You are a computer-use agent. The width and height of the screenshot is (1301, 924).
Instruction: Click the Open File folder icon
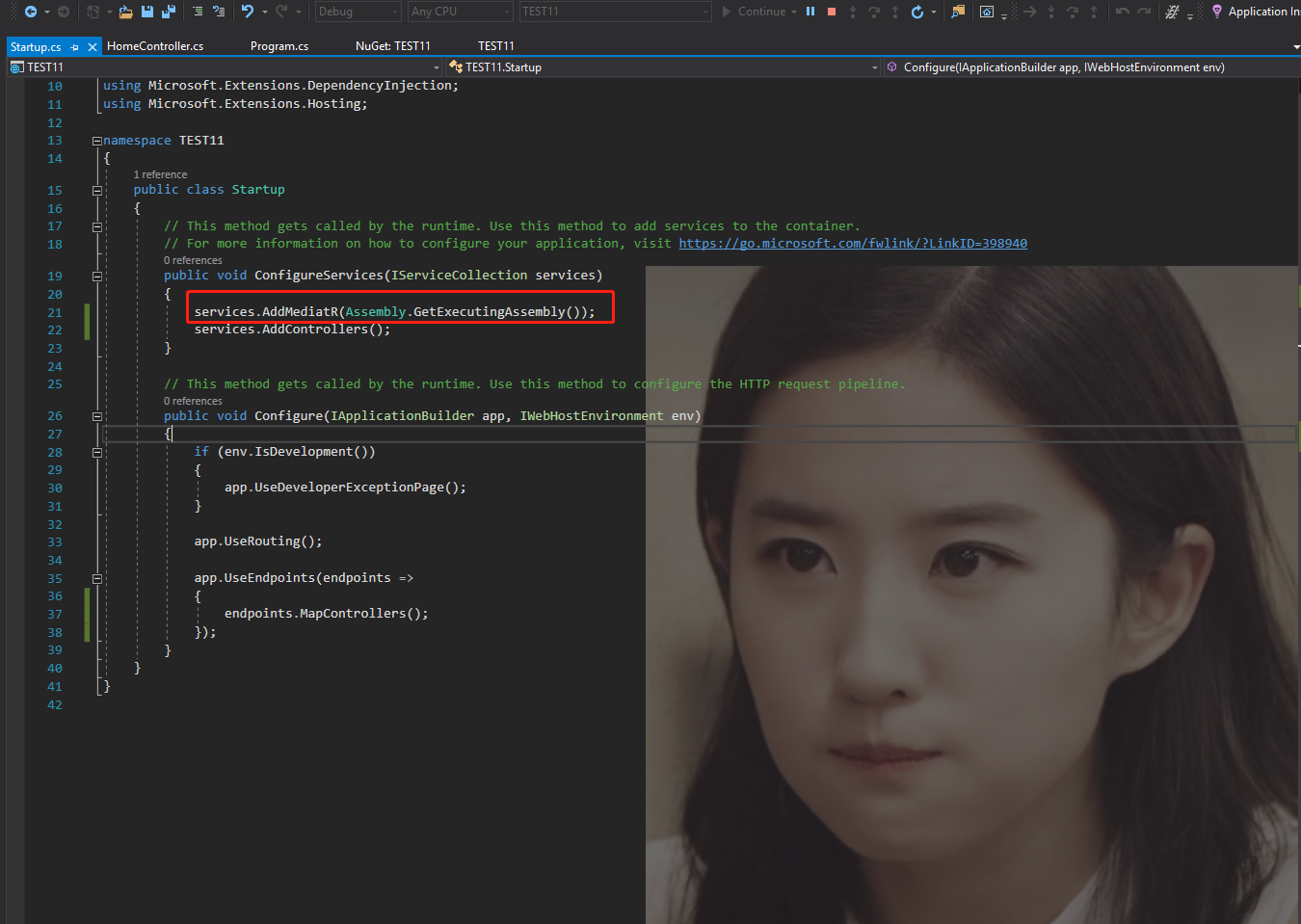(126, 12)
